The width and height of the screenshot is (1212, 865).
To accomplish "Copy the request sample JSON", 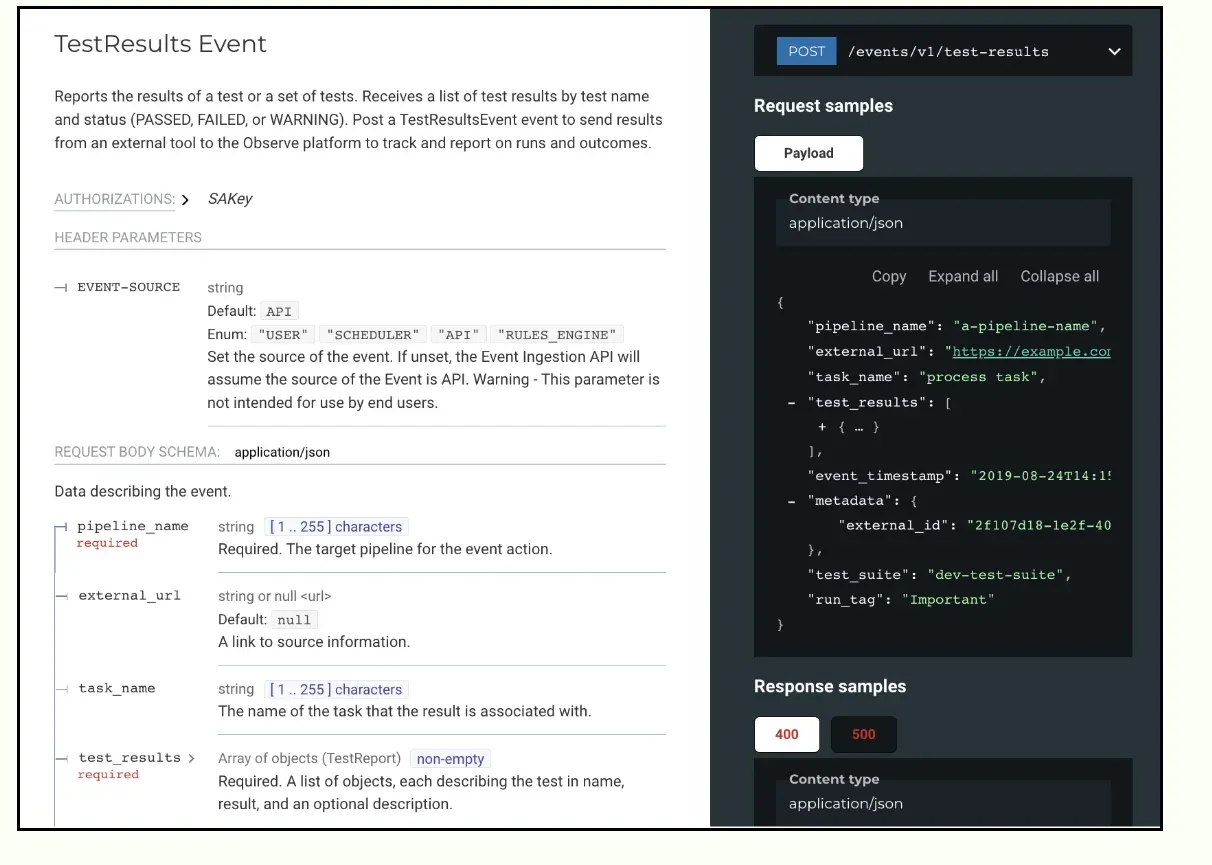I will point(888,276).
